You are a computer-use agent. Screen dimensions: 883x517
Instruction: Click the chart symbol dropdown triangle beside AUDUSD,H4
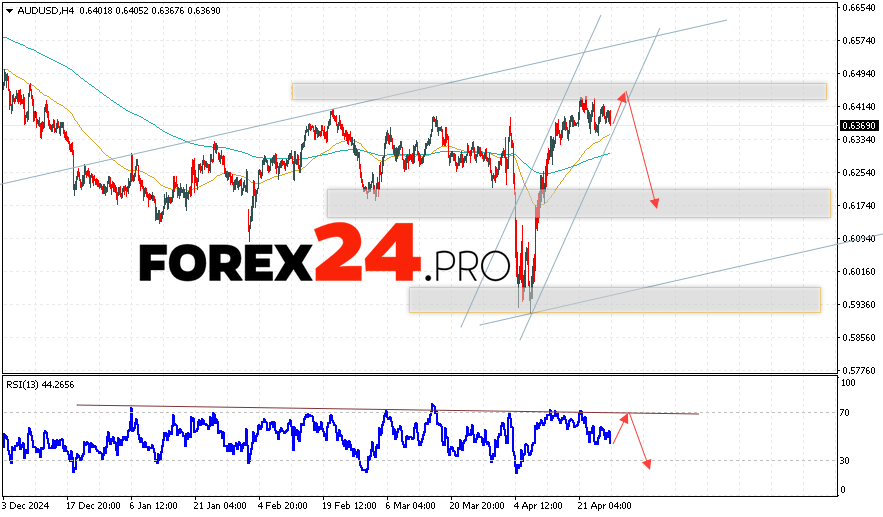(x=10, y=11)
